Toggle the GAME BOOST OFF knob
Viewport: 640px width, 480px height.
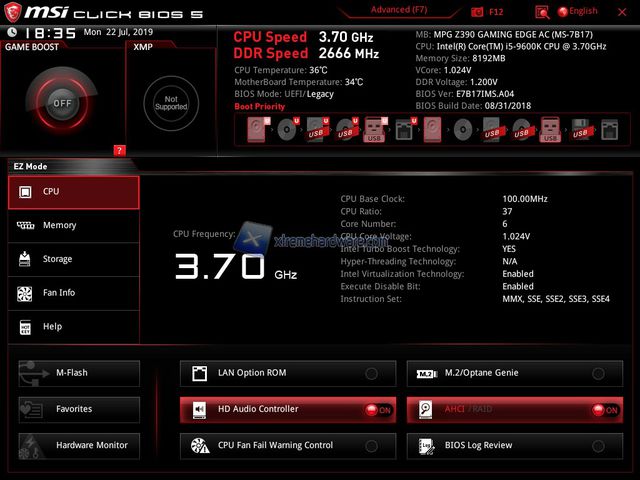click(62, 102)
